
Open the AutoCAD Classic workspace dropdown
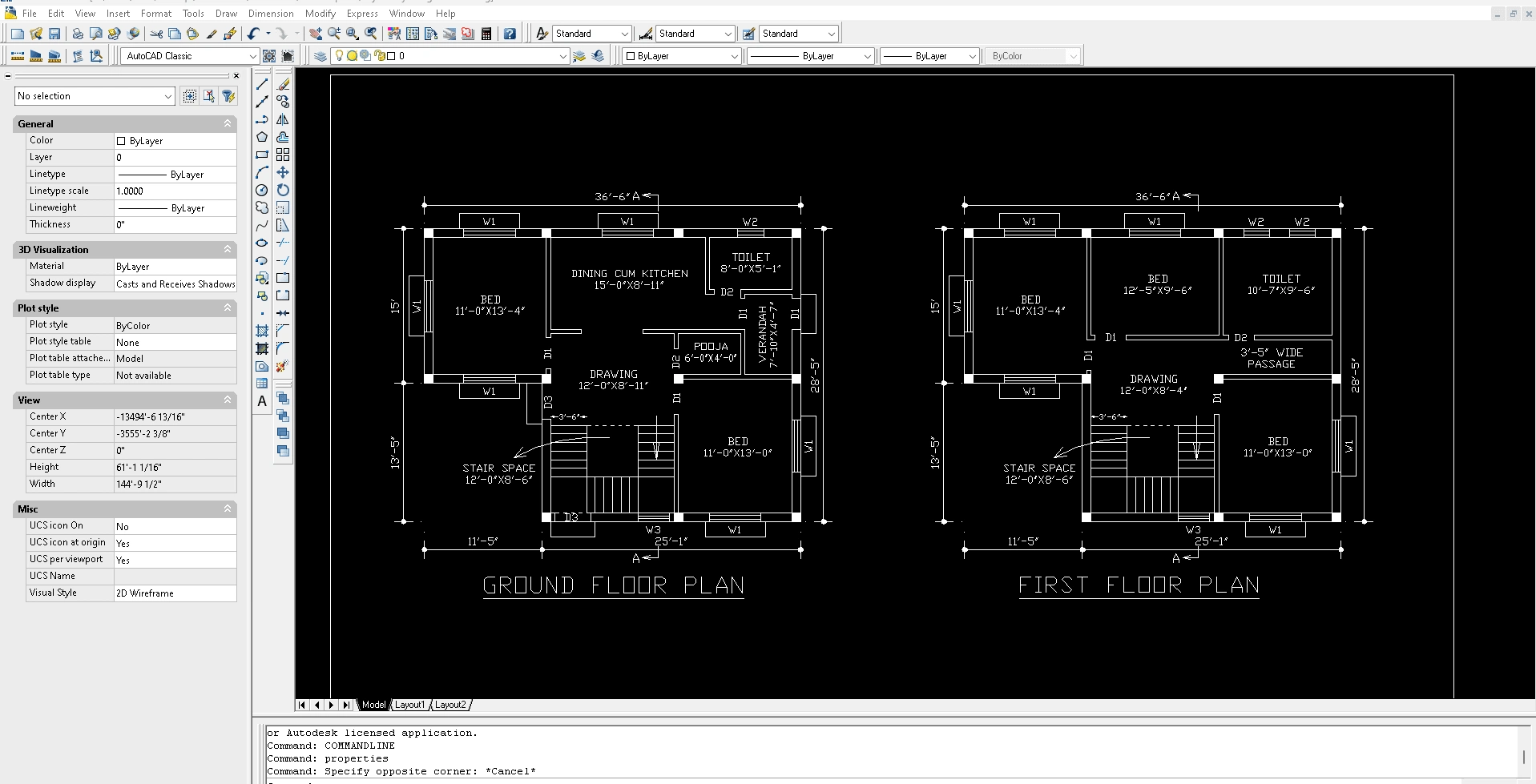point(190,56)
